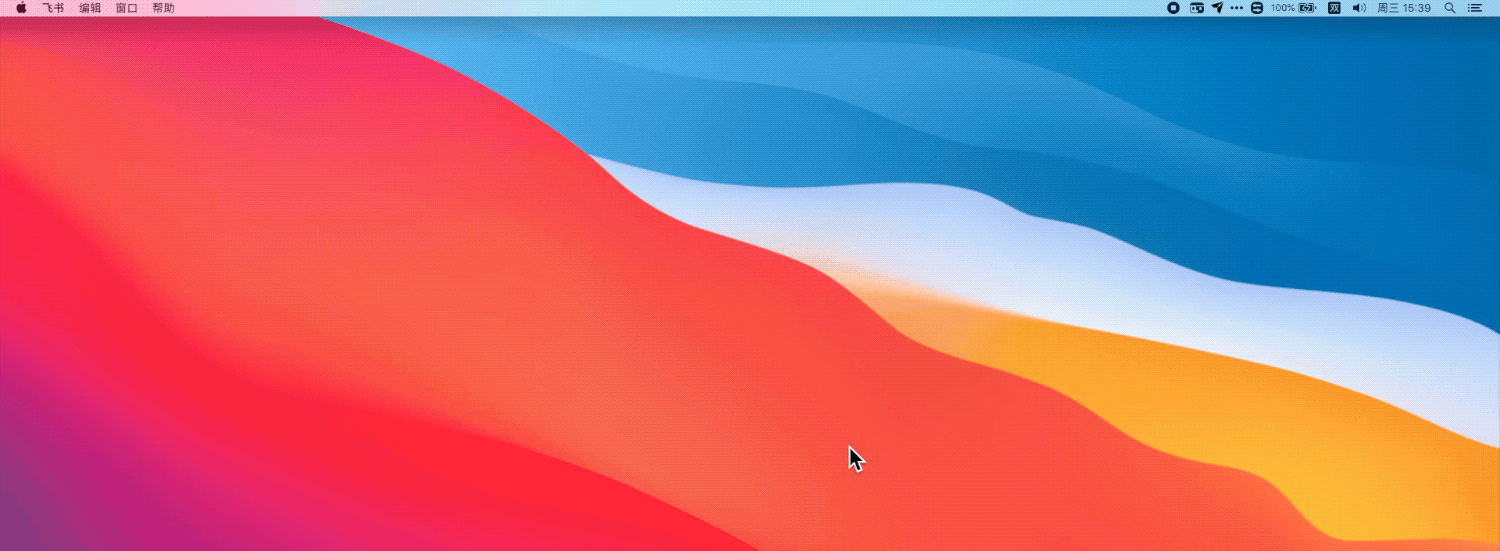Click the screen recording stop icon
Viewport: 1500px width, 551px height.
click(x=1173, y=8)
